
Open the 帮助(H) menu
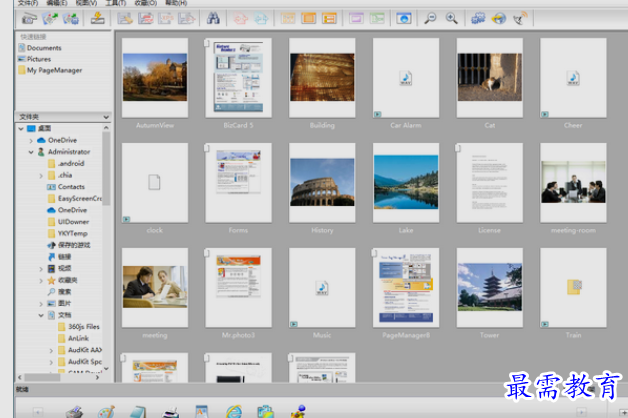[176, 3]
